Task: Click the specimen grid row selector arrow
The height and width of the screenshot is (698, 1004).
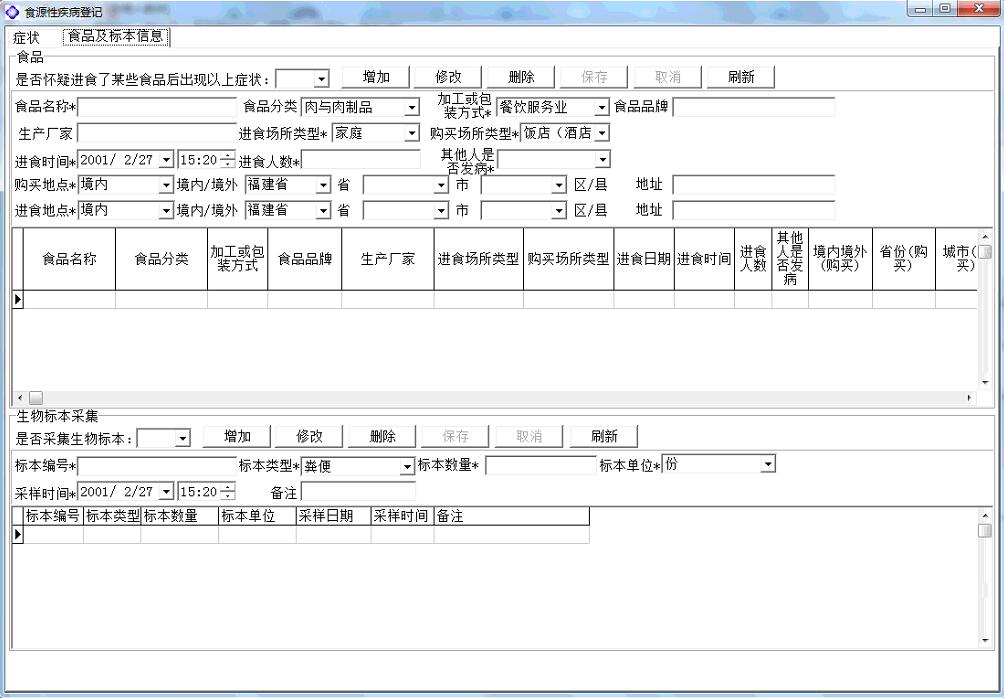Action: (x=18, y=534)
